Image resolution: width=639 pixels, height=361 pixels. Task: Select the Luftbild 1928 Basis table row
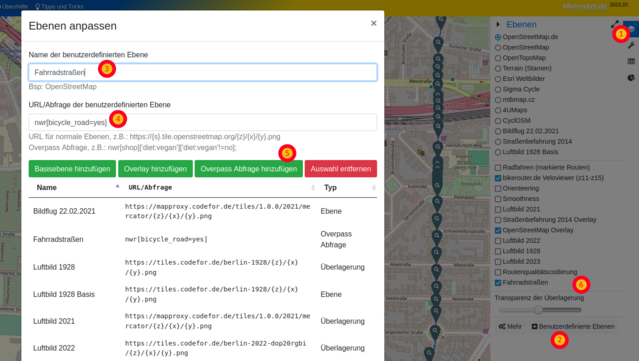[x=203, y=294]
